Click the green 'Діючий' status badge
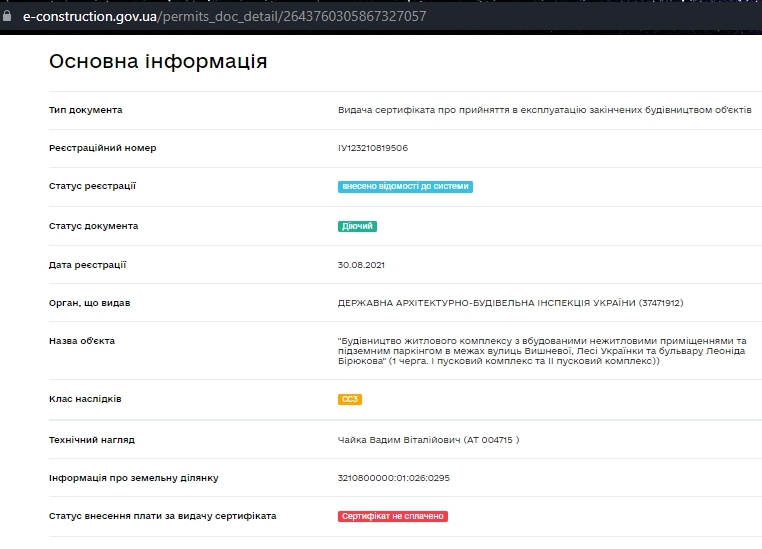Screen dimensions: 762x549 coord(357,226)
